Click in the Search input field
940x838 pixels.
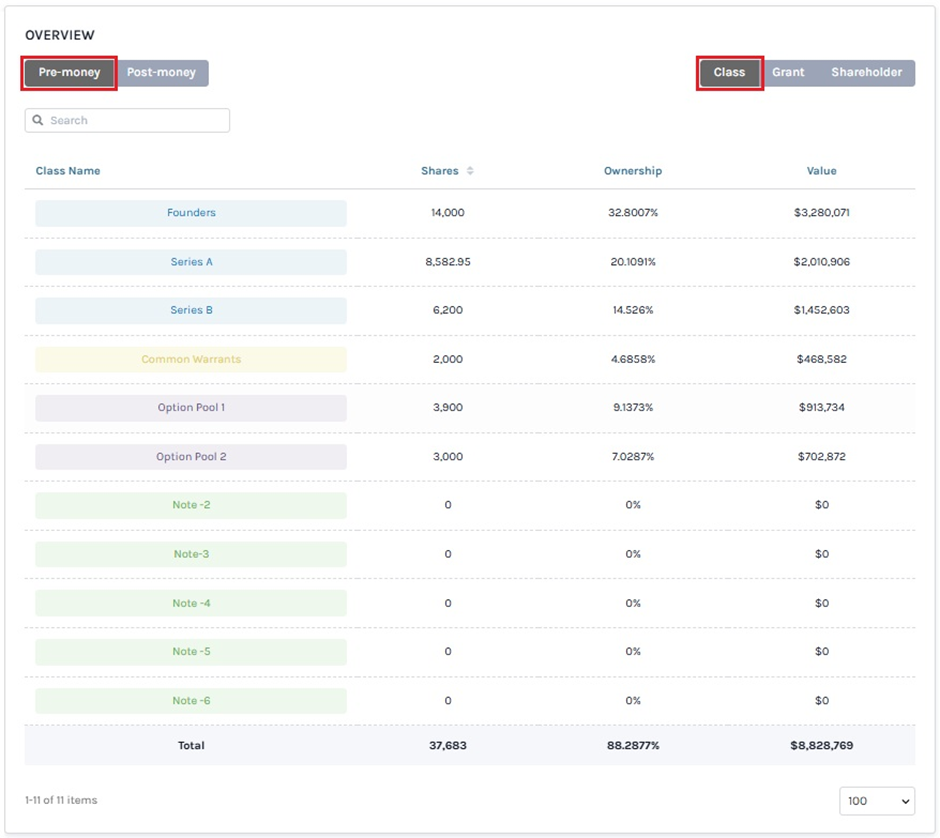tap(135, 121)
